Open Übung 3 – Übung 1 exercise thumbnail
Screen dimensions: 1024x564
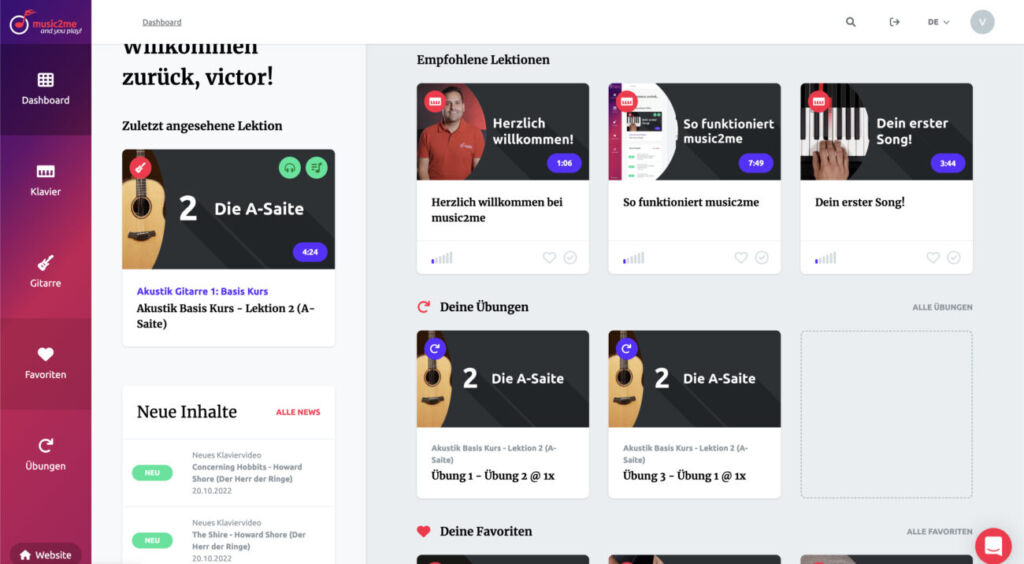[694, 379]
